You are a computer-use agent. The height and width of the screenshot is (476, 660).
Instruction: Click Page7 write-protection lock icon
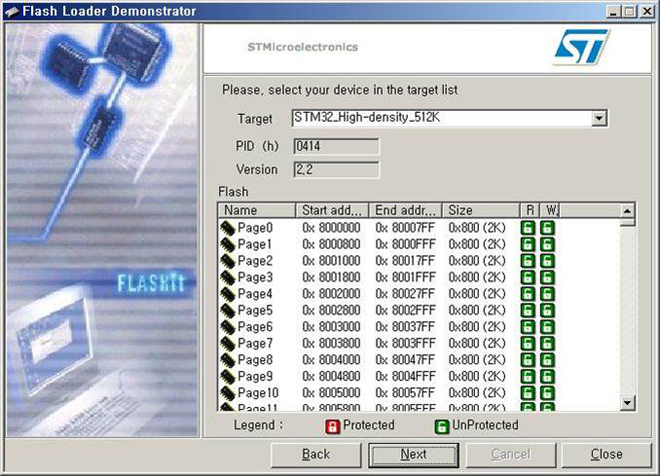tap(547, 343)
